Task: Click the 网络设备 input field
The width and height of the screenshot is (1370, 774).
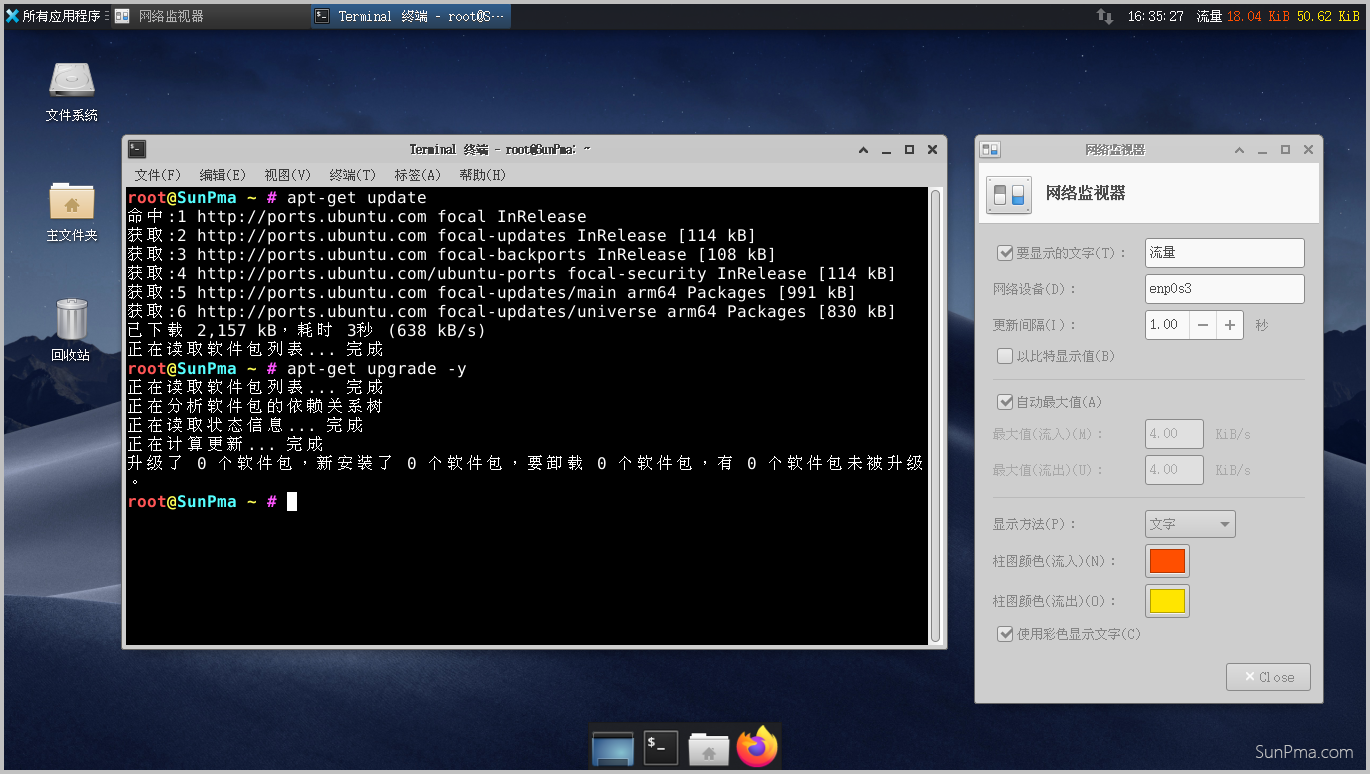Action: 1224,289
